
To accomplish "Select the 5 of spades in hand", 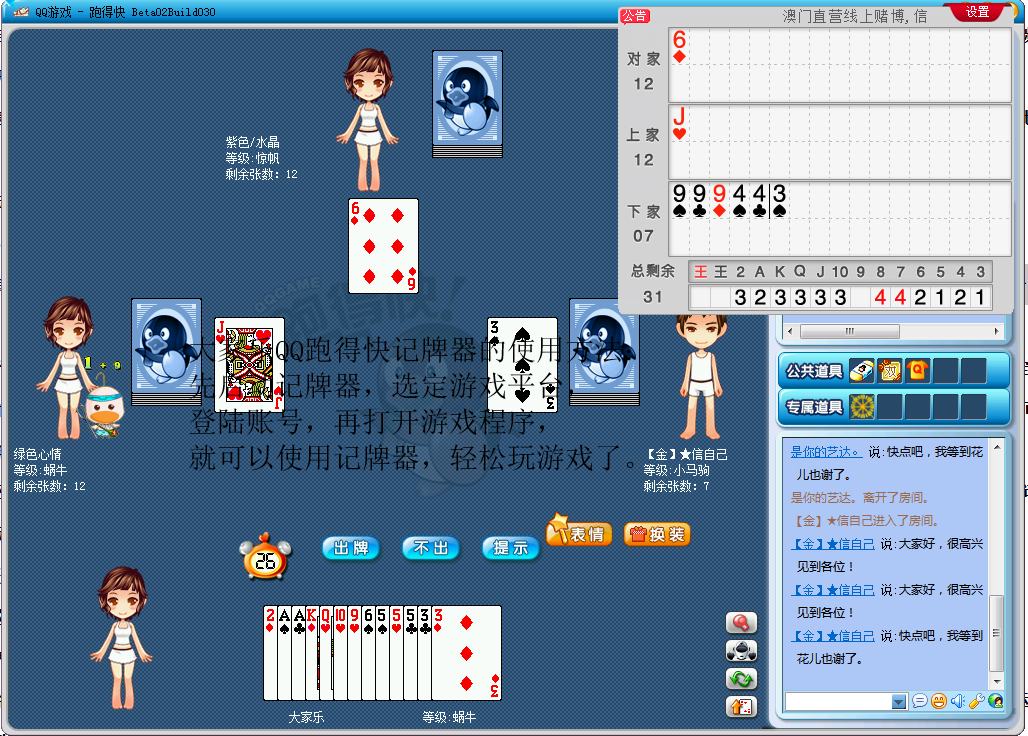I will pos(382,653).
